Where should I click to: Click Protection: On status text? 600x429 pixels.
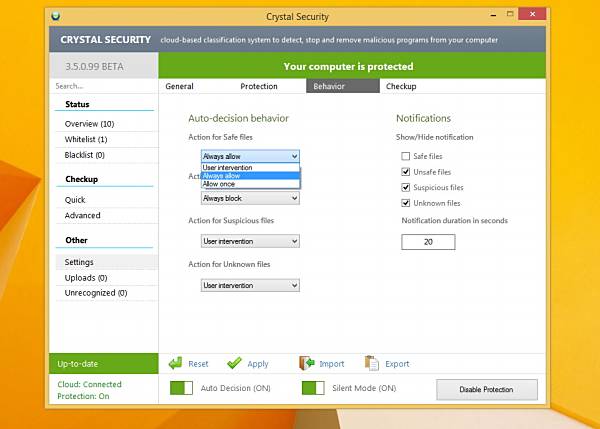(x=83, y=396)
